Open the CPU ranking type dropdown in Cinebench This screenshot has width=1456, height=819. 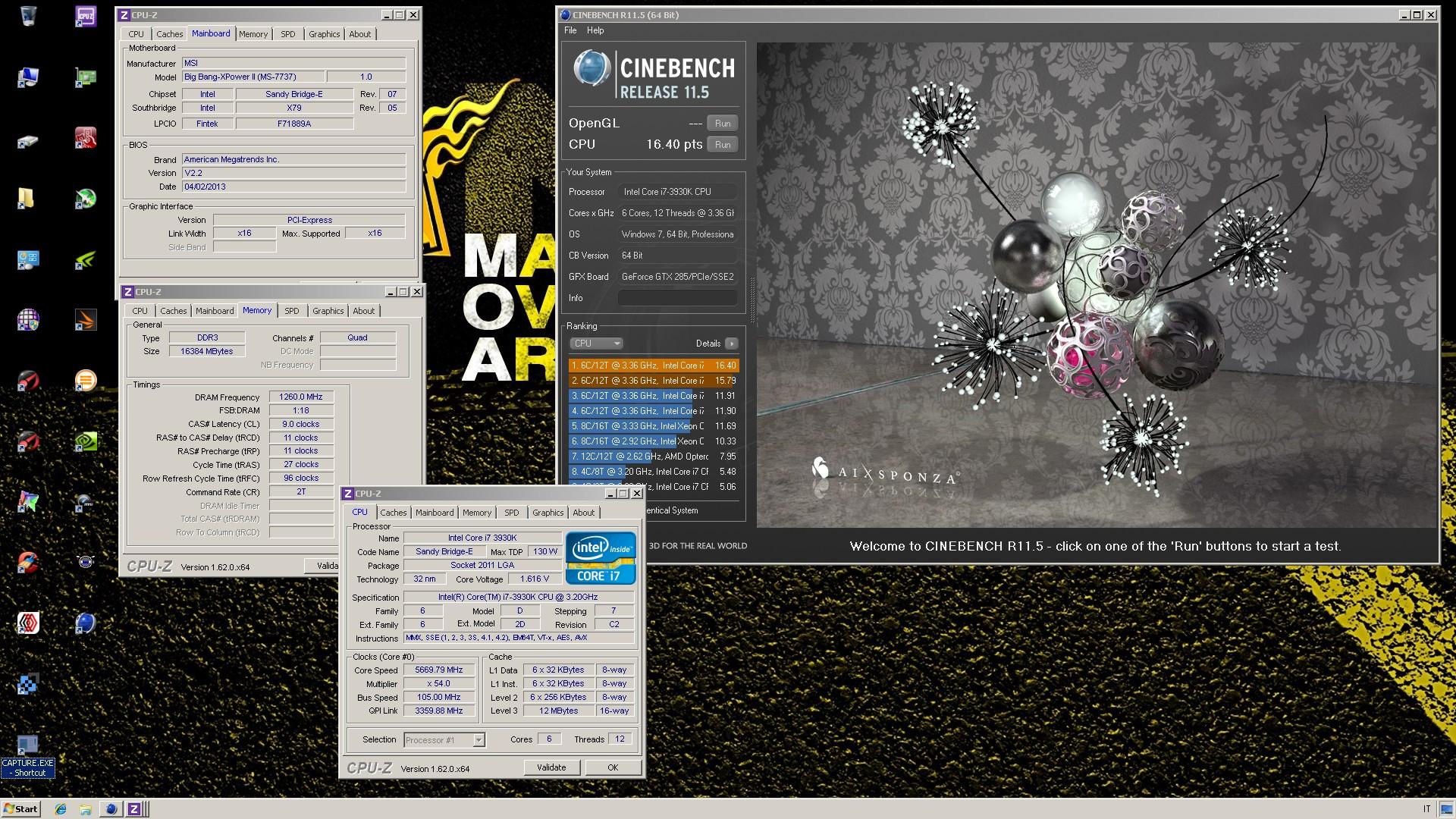(596, 344)
